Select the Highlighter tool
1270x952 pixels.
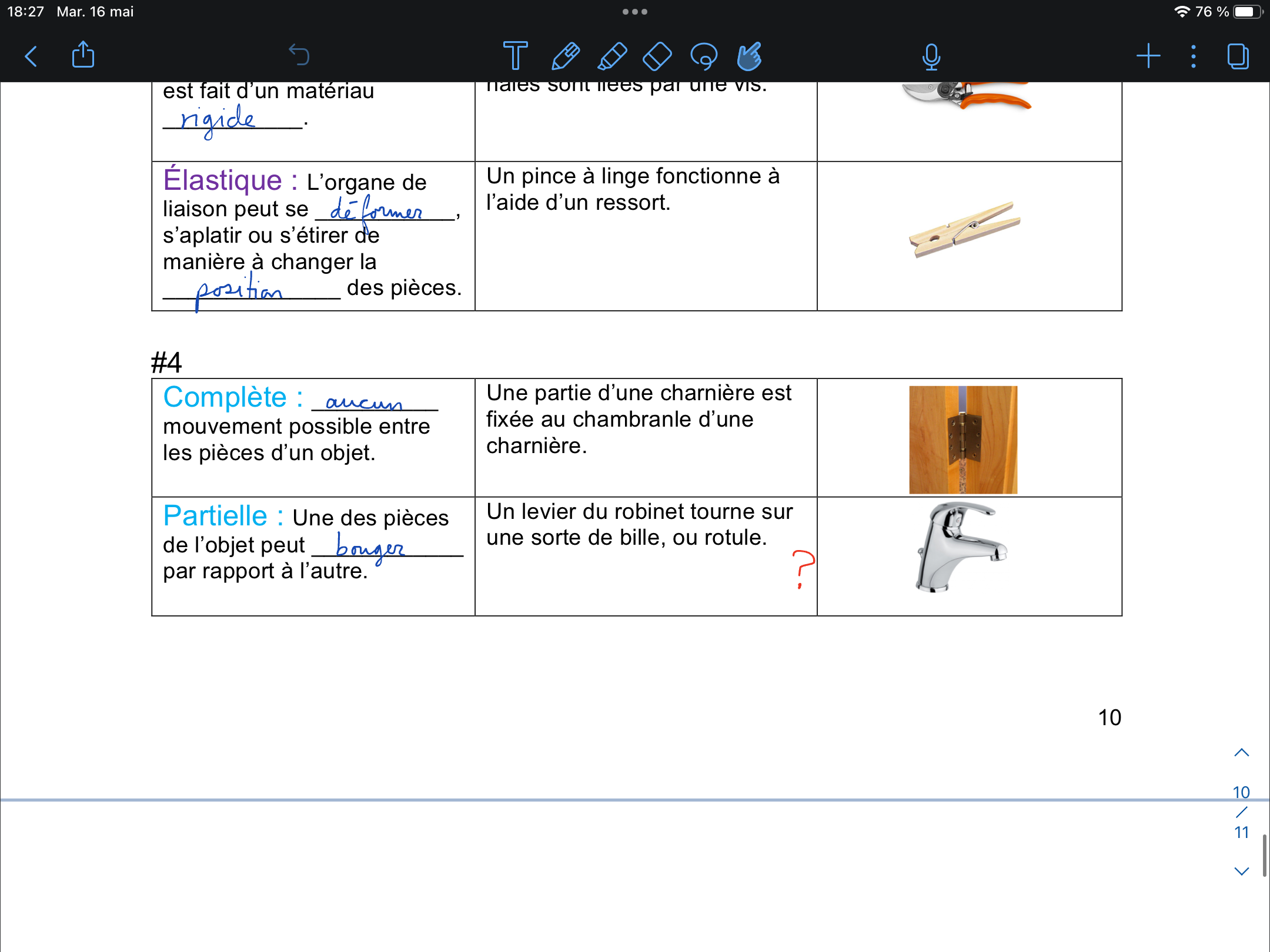(612, 56)
